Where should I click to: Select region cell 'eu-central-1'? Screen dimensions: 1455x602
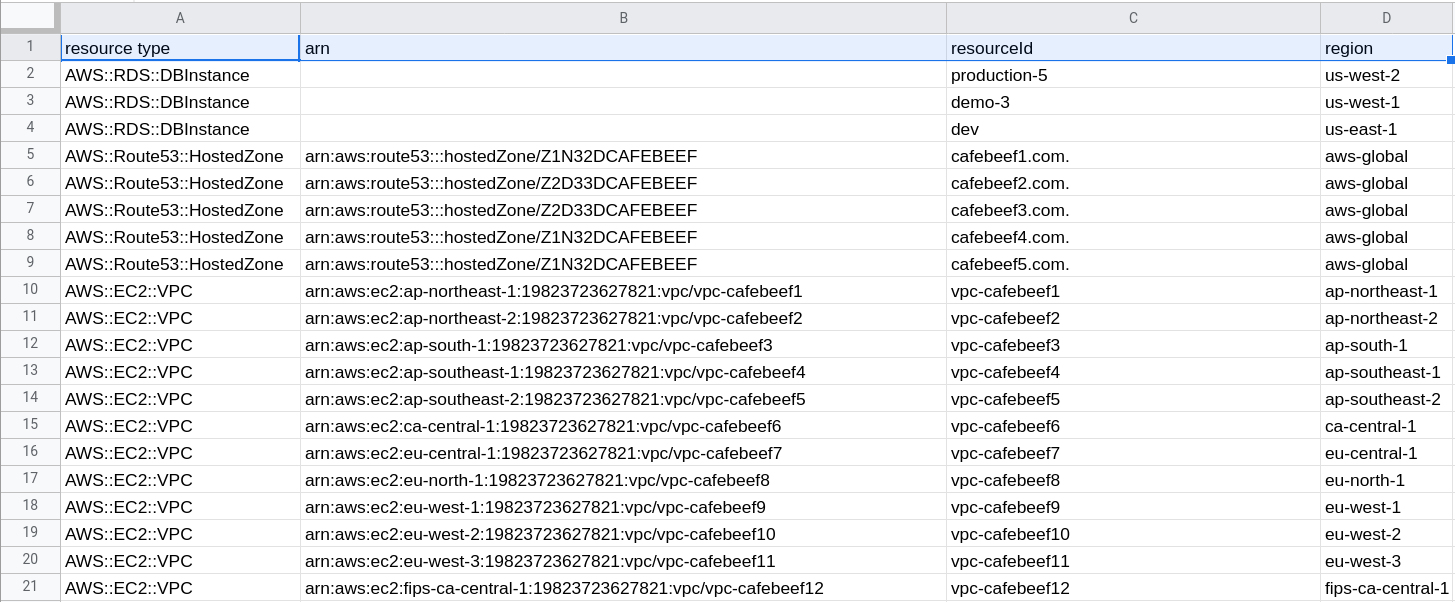point(1387,452)
